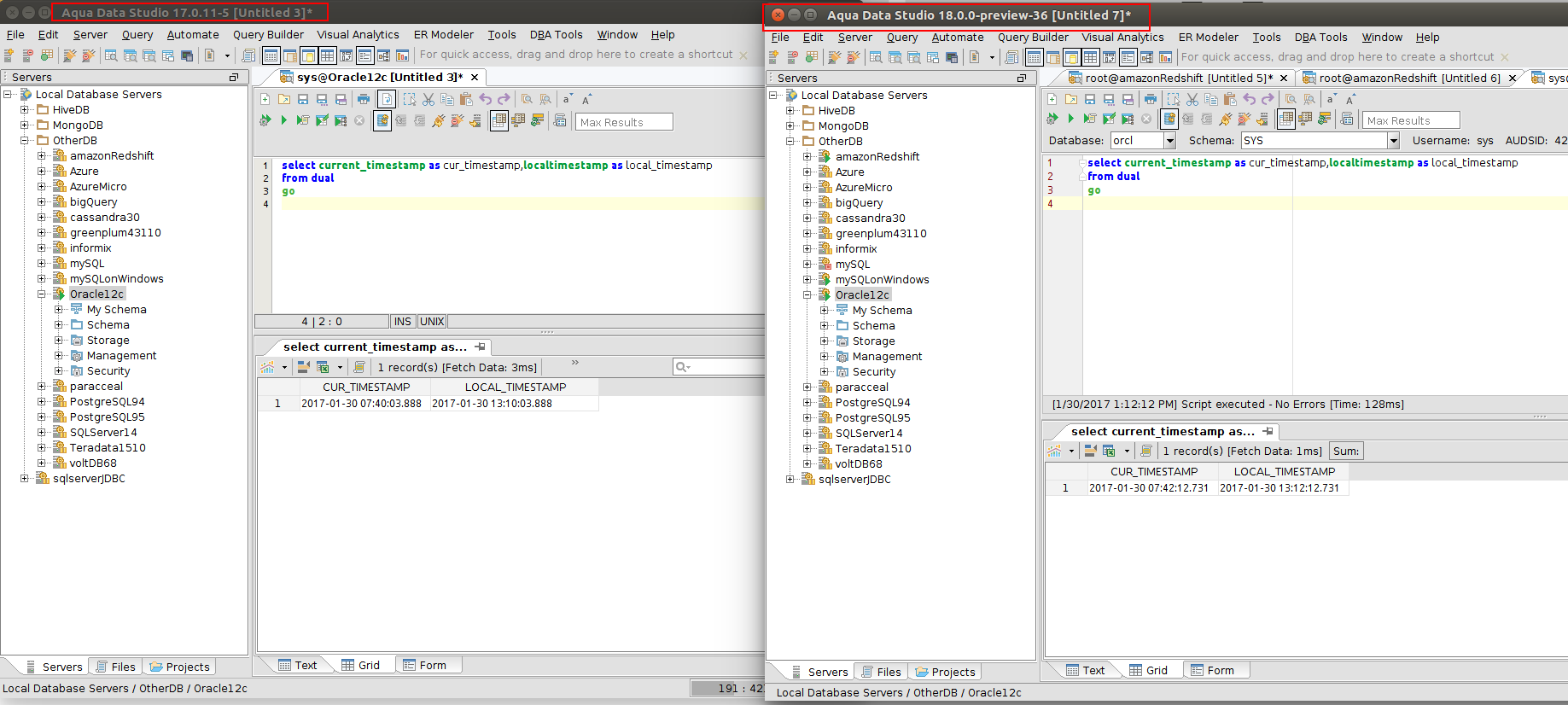Screen dimensions: 1568x705
Task: Open DBA Tools menu in 17.0 window
Action: 557,35
